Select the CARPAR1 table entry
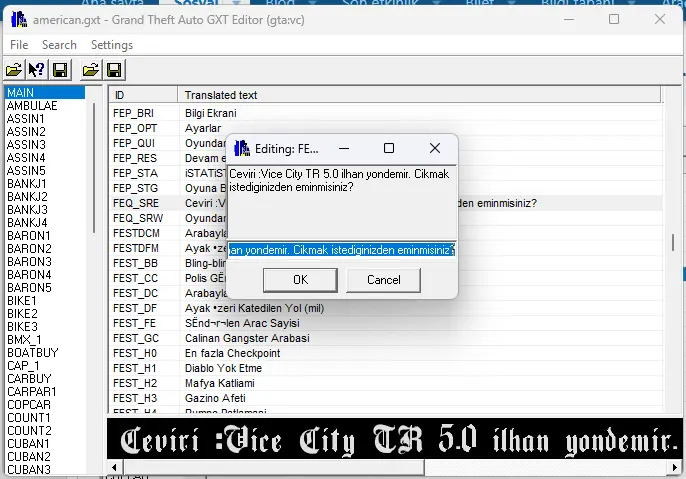686x479 pixels. [32, 392]
